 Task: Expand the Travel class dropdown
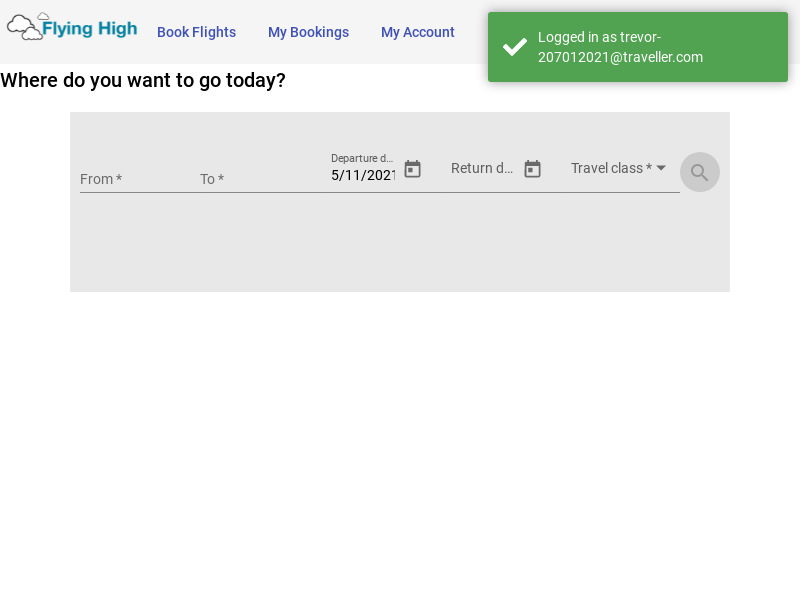611,168
